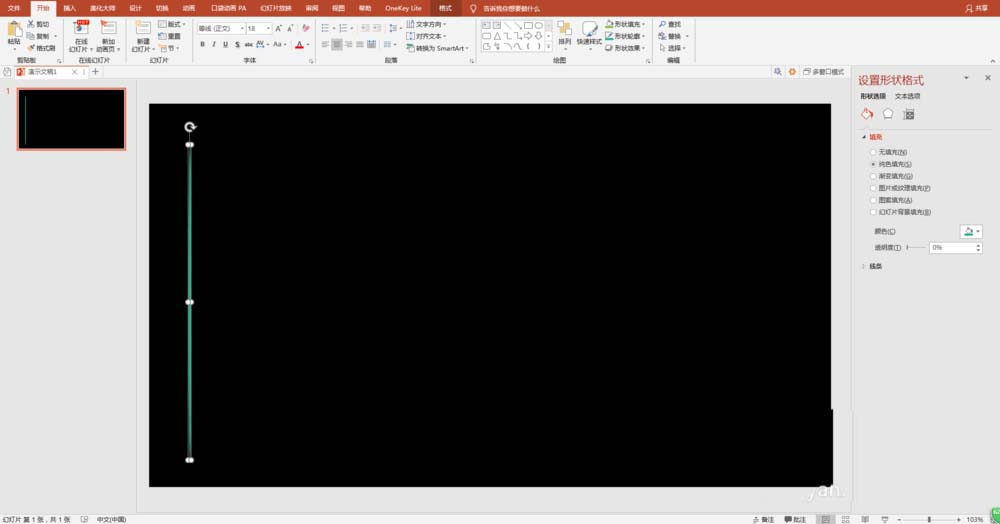This screenshot has height=524, width=1000.
Task: Click the Paste (粘贴) clipboard icon
Action: click(x=14, y=29)
